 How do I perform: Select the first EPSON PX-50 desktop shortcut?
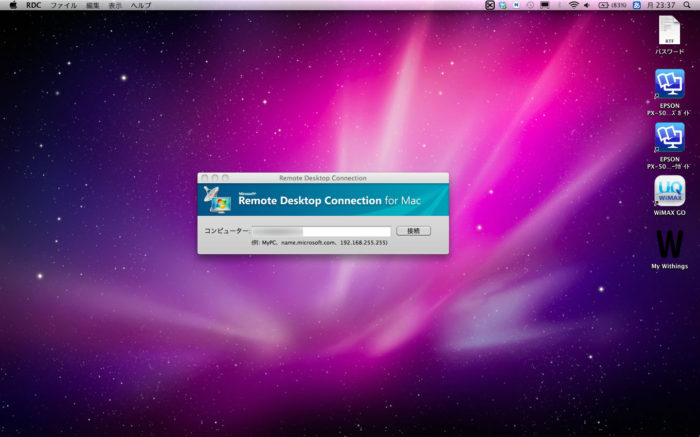pos(669,84)
